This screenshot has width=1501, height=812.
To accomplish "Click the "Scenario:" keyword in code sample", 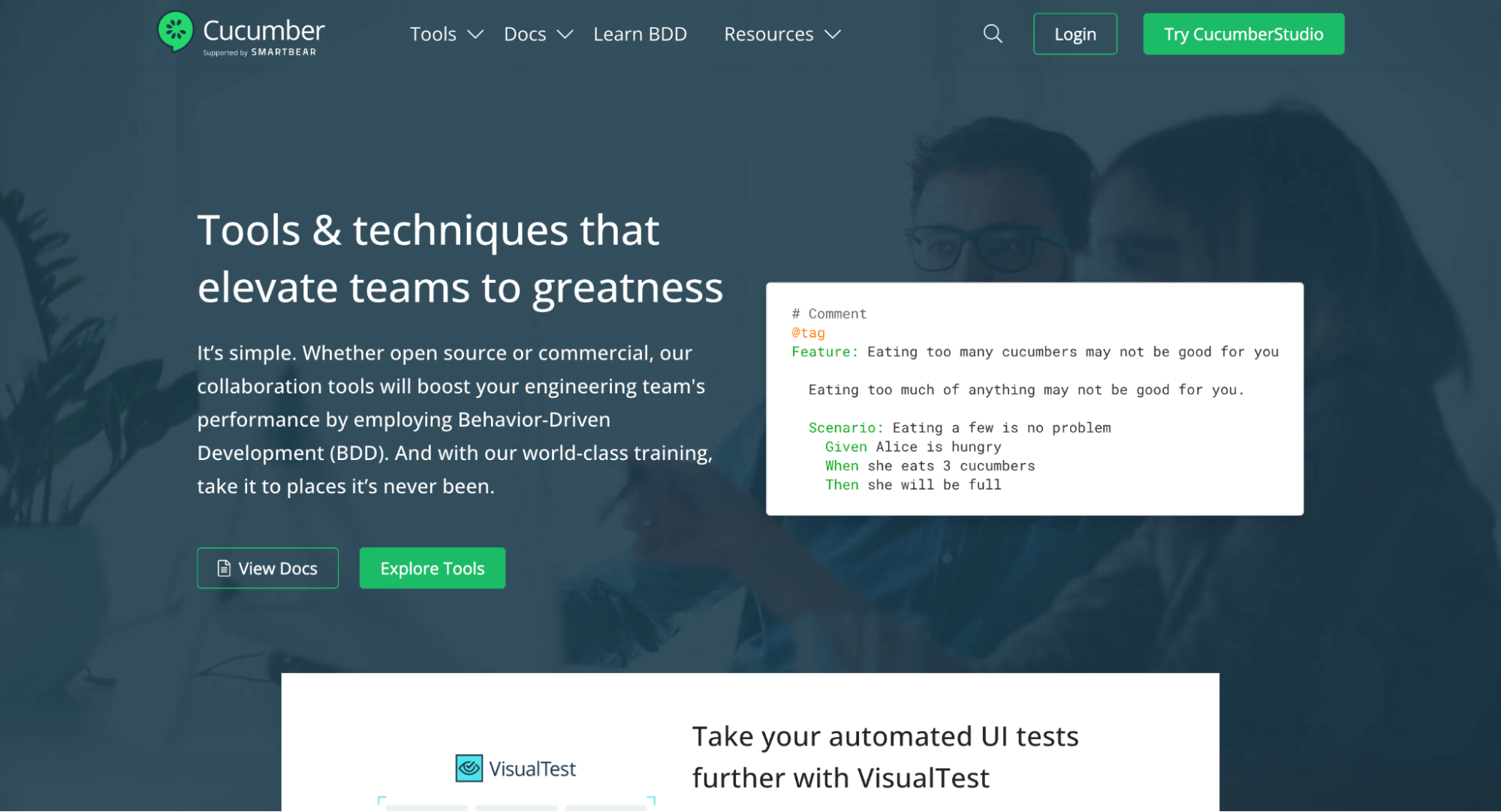I will (845, 428).
